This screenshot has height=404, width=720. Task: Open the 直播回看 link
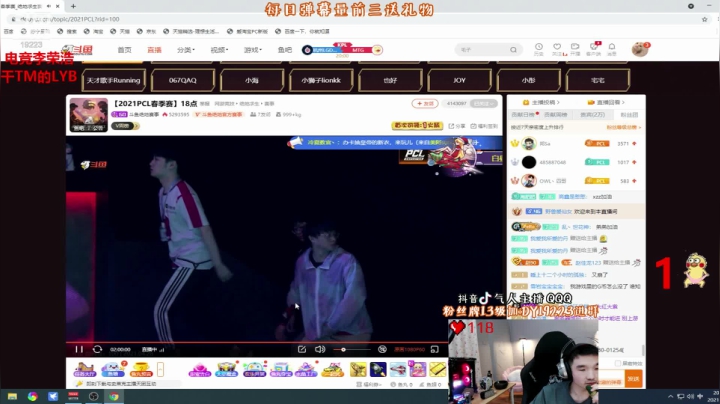606,102
